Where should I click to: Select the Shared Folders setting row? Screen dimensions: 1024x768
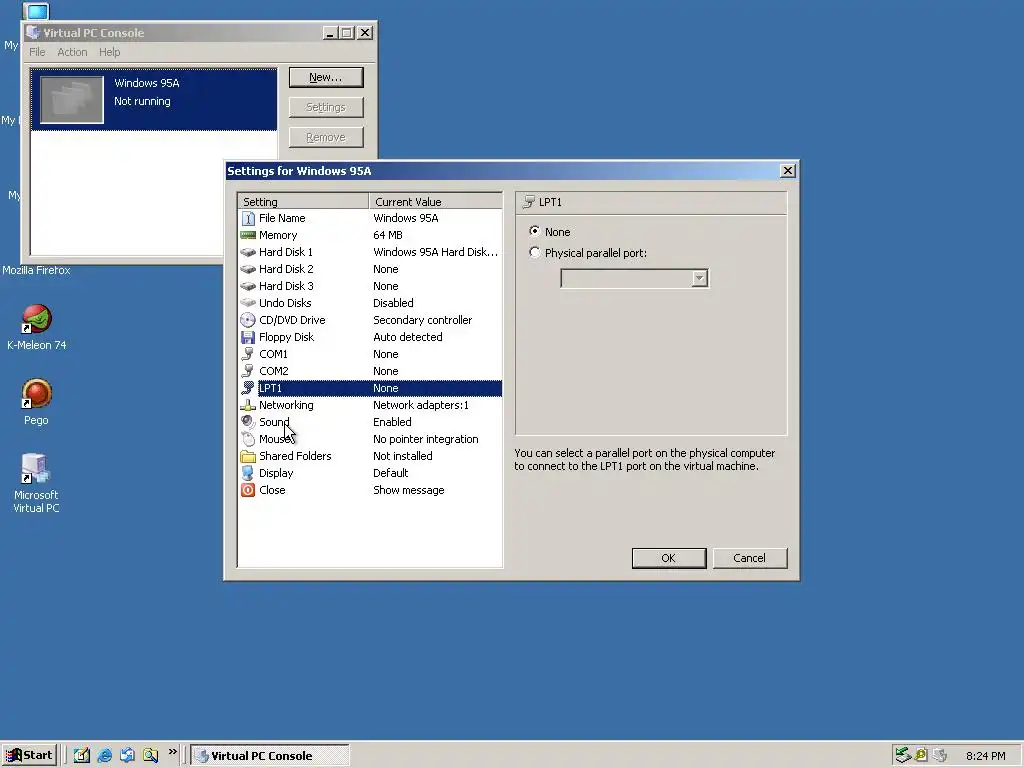(x=370, y=456)
